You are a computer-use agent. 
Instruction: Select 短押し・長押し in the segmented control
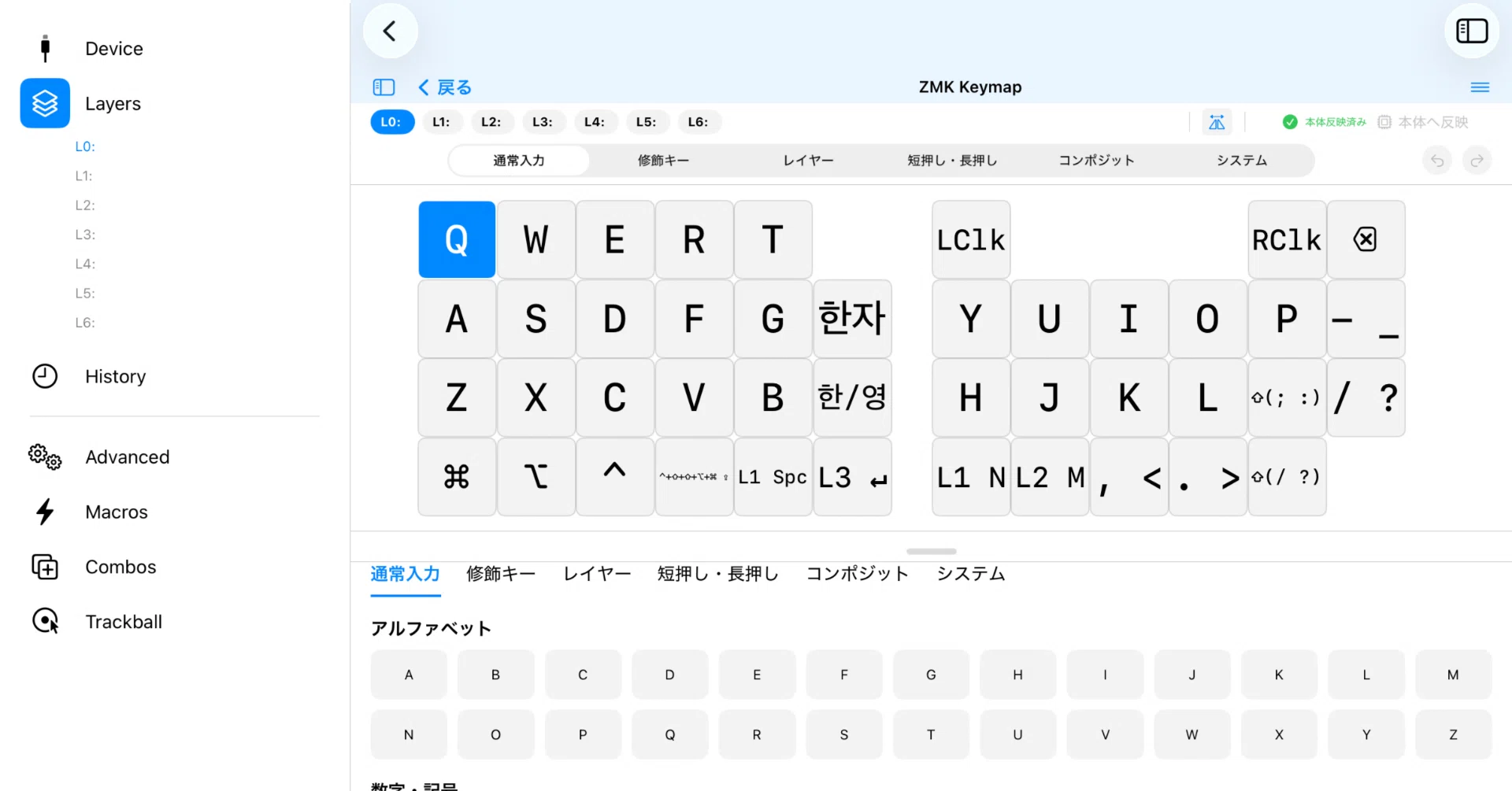click(x=952, y=161)
